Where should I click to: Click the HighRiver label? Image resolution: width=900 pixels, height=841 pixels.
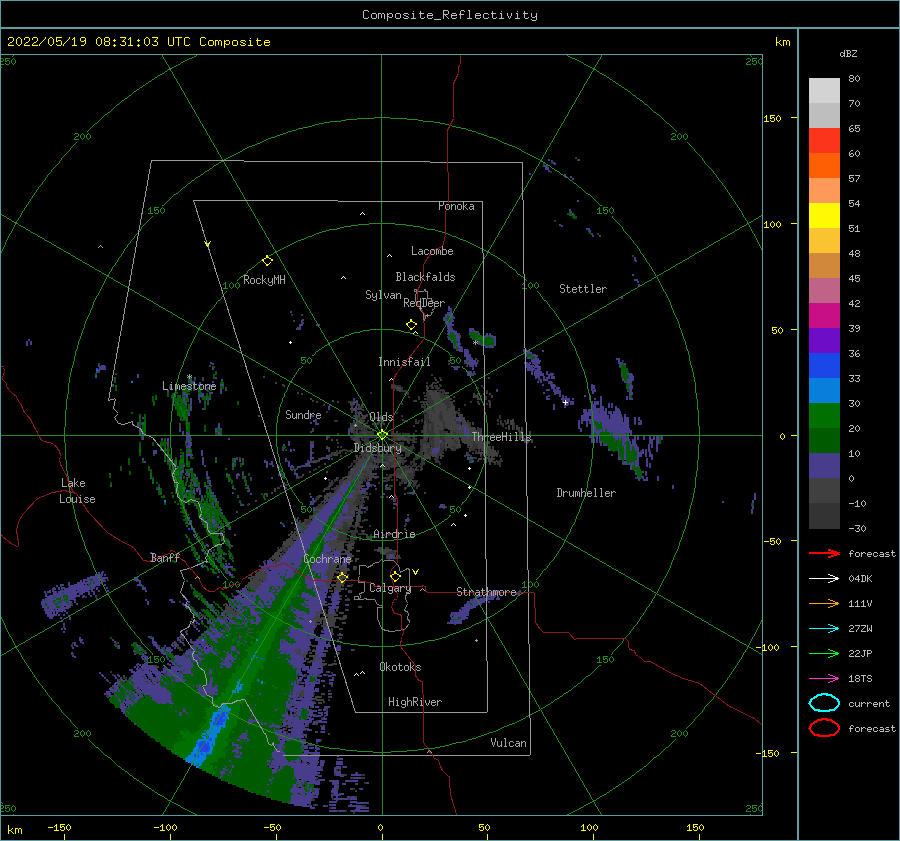[x=415, y=702]
